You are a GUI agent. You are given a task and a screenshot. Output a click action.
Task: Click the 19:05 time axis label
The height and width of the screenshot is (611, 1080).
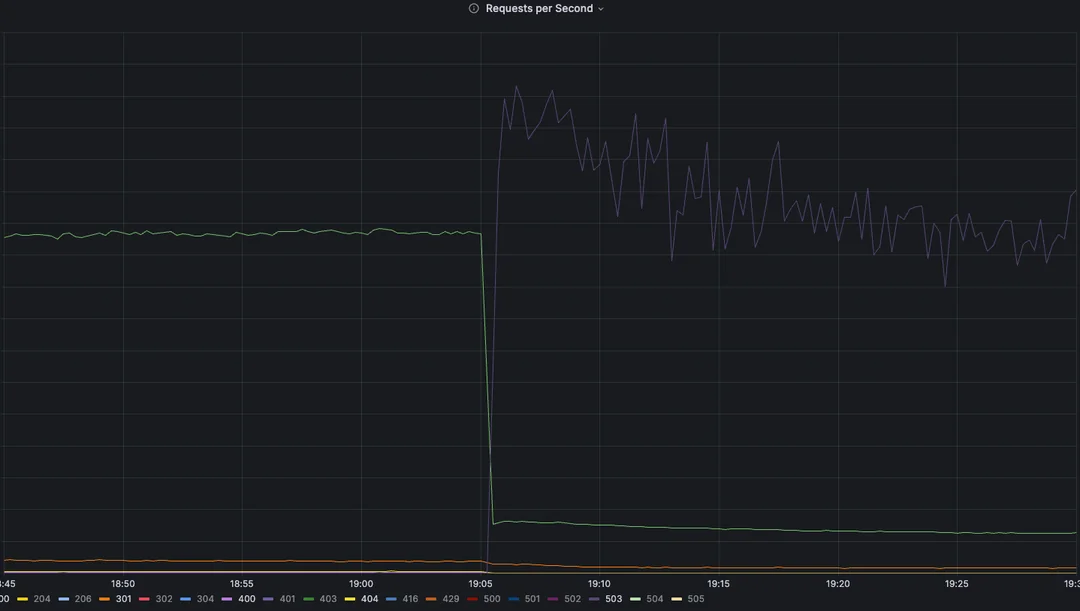pos(480,583)
